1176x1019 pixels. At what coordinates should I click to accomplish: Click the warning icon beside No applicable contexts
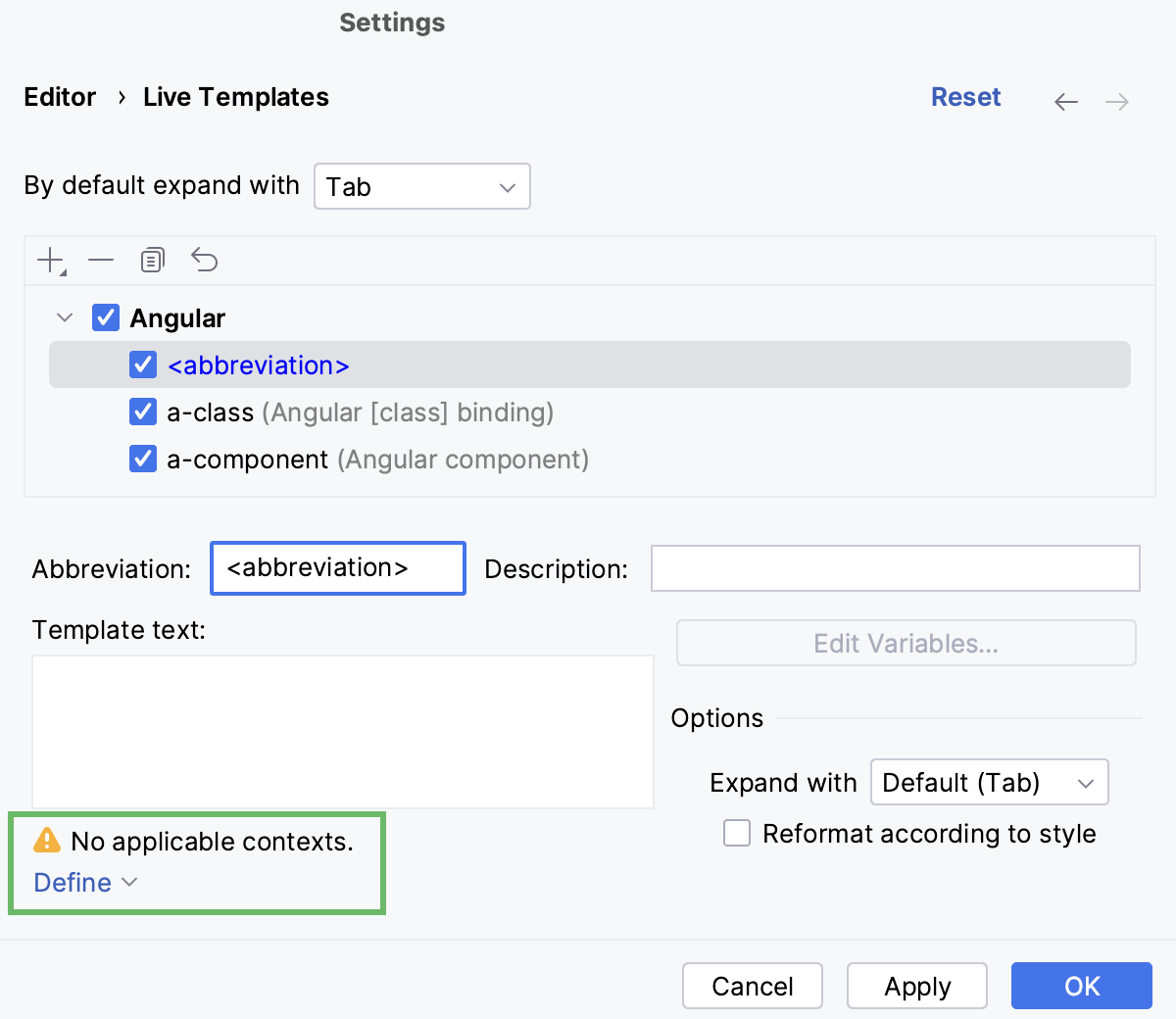coord(47,841)
